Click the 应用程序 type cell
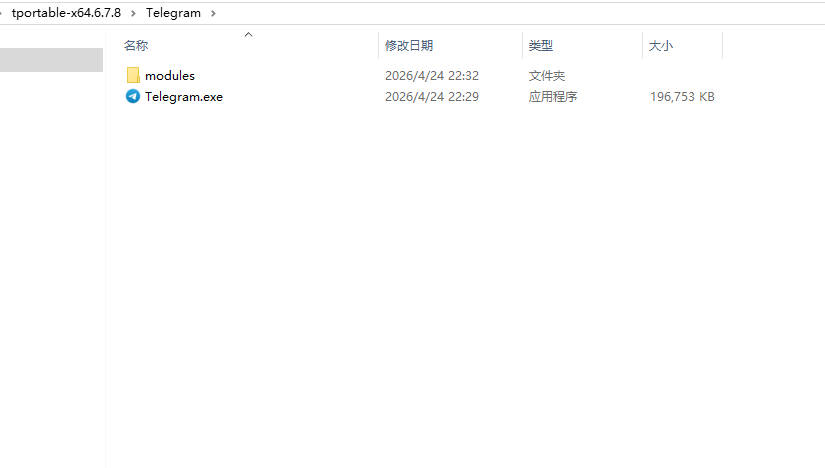825x468 pixels. click(x=553, y=97)
